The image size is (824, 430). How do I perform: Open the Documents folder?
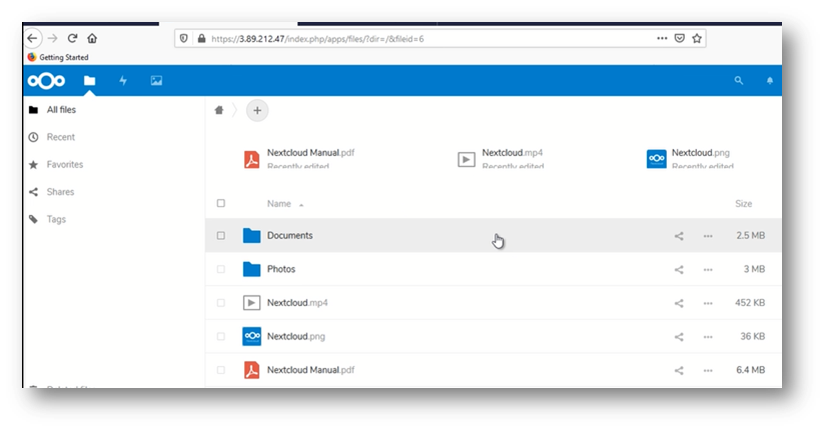pyautogui.click(x=290, y=236)
